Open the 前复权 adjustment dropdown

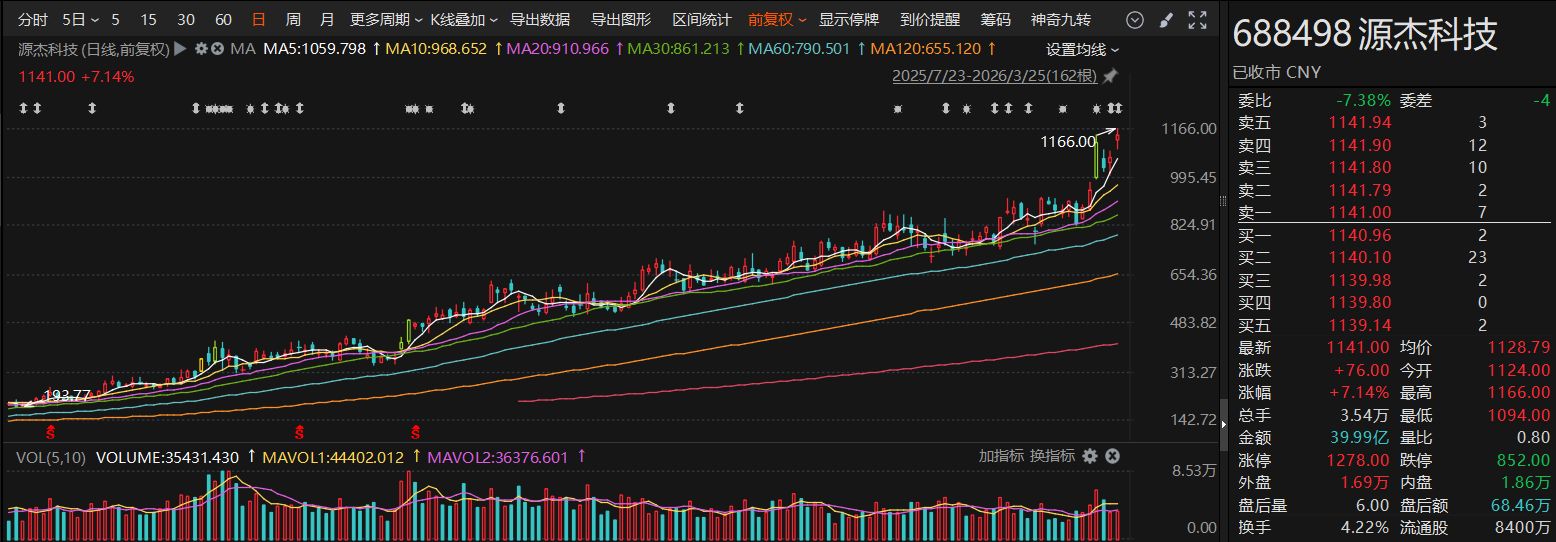pyautogui.click(x=776, y=20)
